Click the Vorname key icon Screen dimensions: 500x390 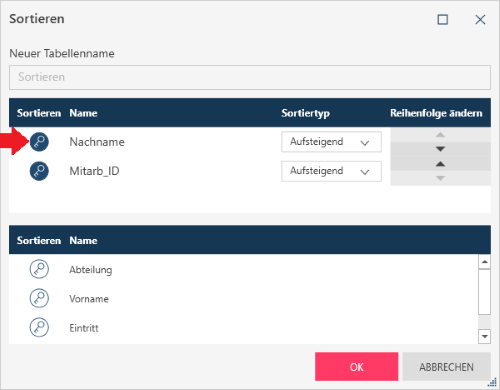(39, 298)
